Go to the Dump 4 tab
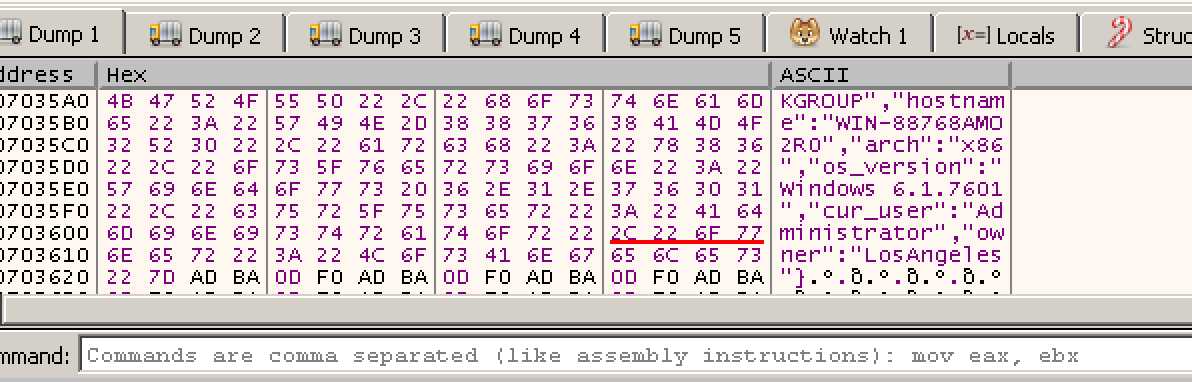The width and height of the screenshot is (1192, 382). [x=525, y=35]
